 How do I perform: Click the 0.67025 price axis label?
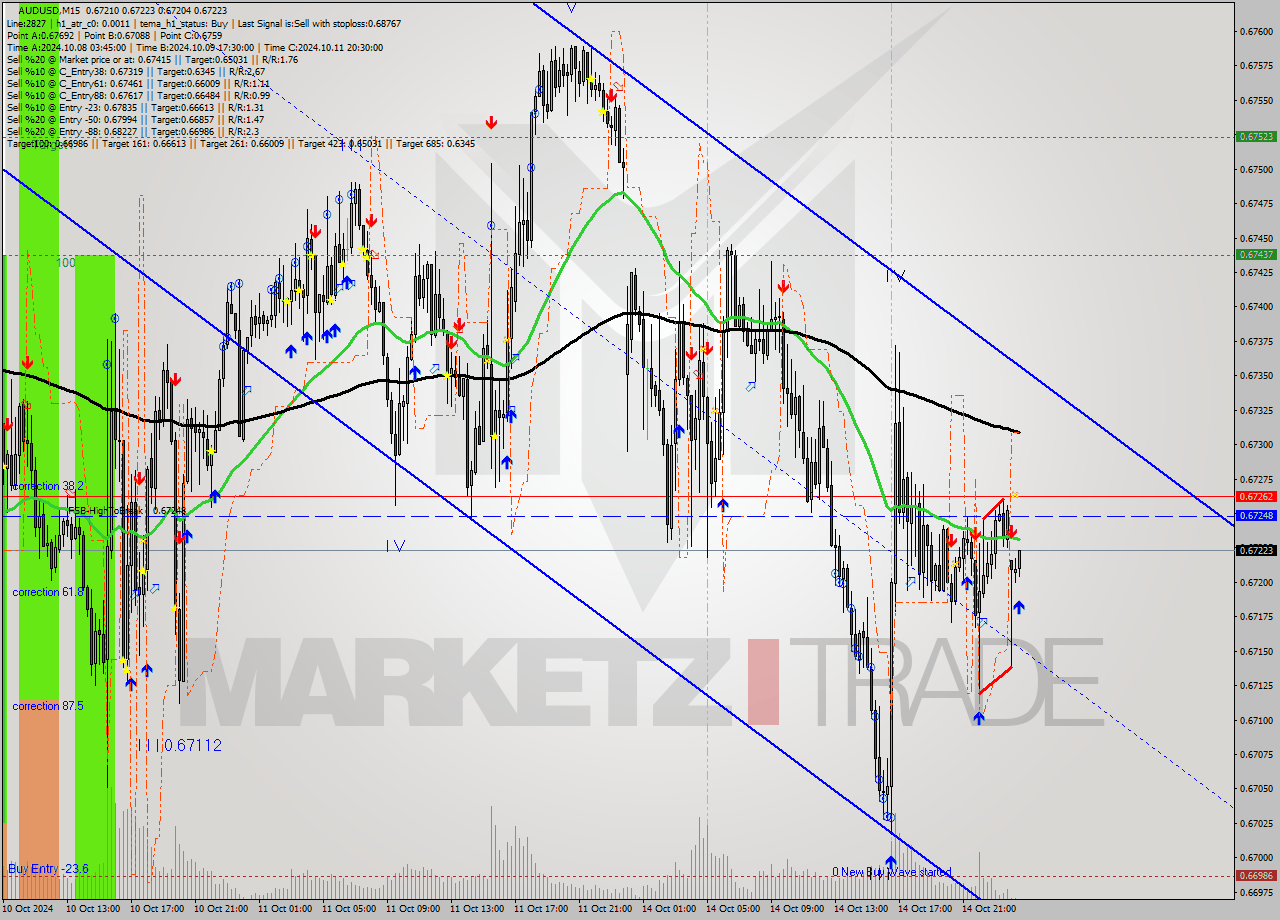click(1256, 824)
